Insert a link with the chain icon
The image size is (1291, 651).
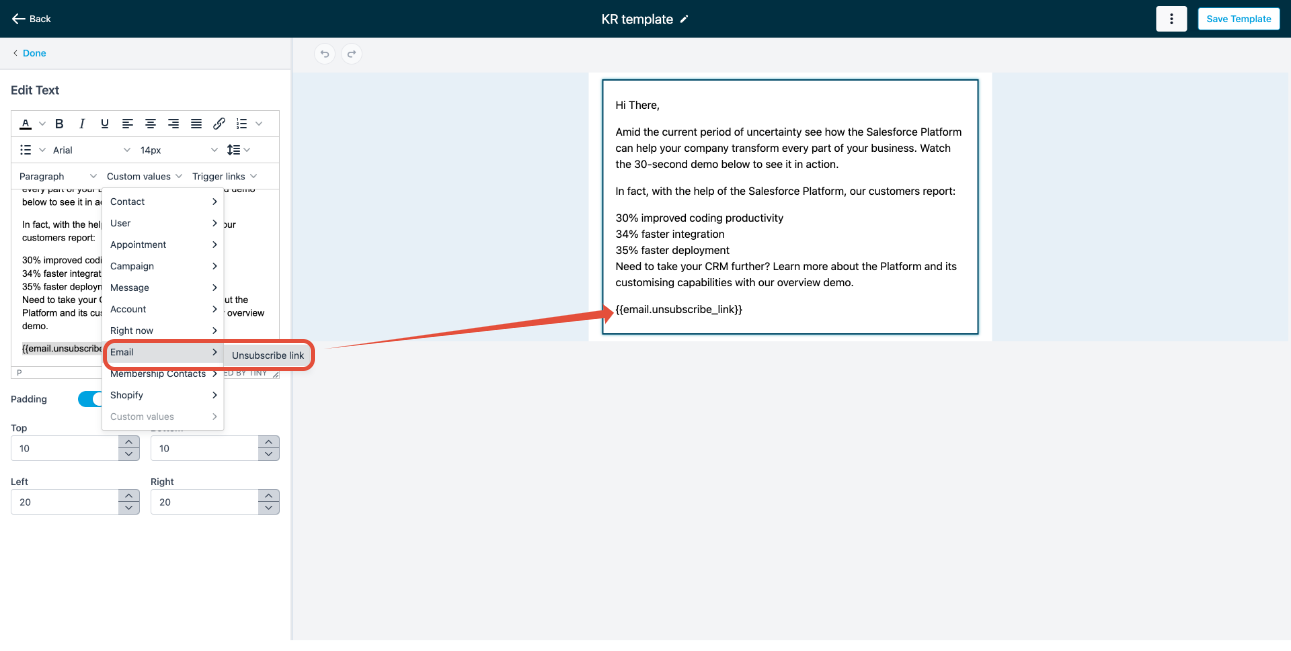point(219,124)
